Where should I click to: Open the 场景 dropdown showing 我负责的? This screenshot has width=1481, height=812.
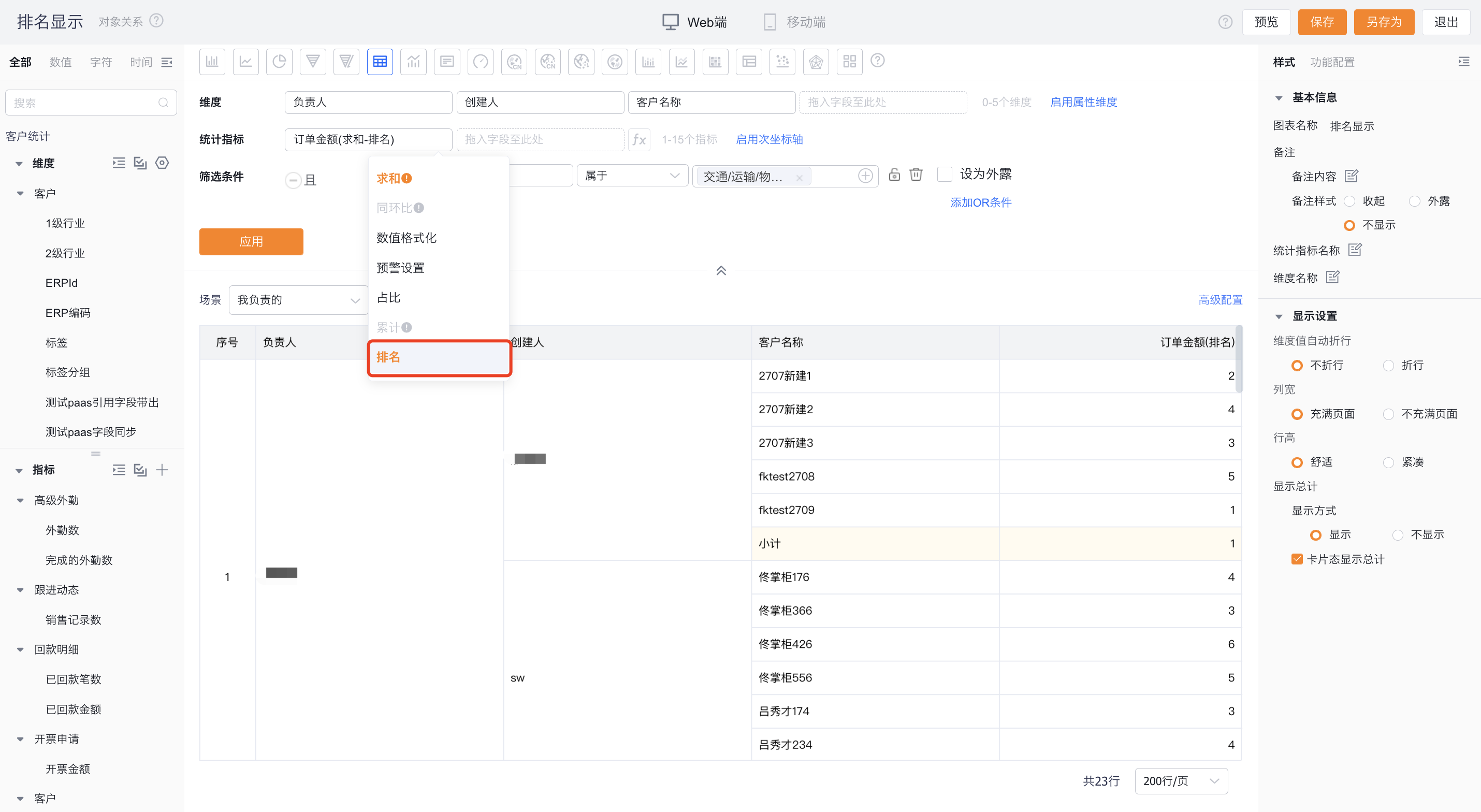(298, 300)
